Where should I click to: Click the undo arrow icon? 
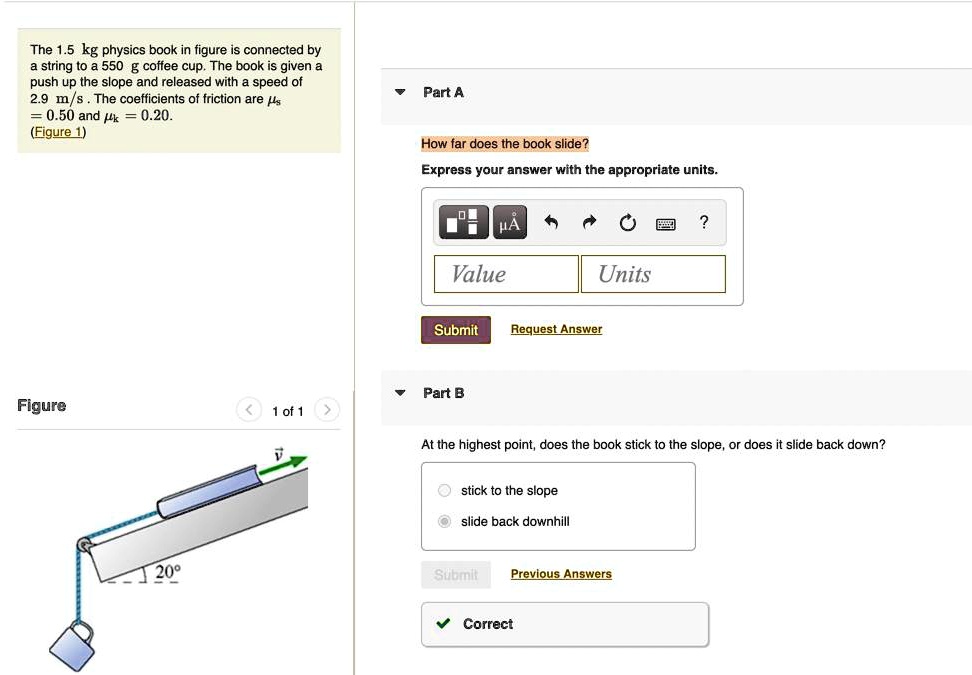click(551, 223)
